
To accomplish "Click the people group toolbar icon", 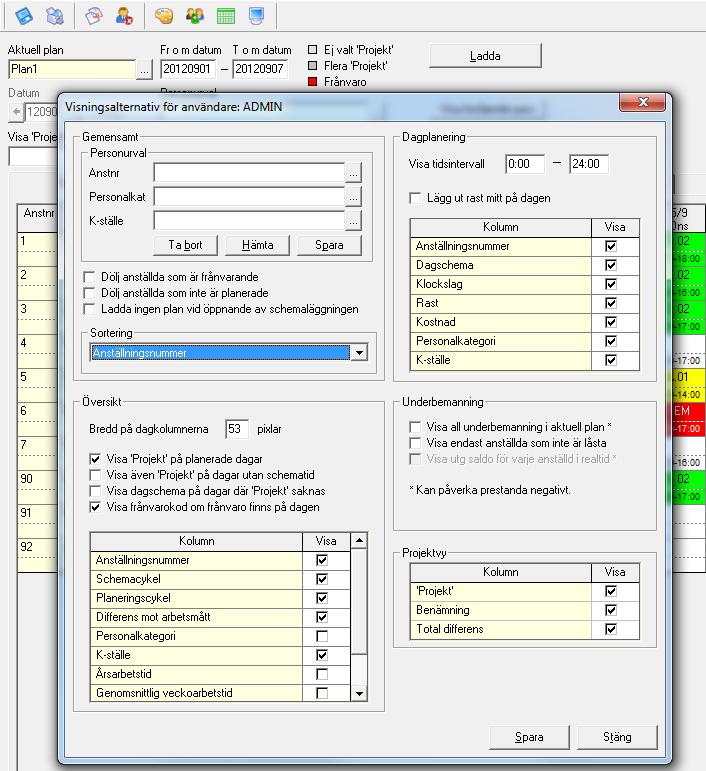I will (x=195, y=16).
